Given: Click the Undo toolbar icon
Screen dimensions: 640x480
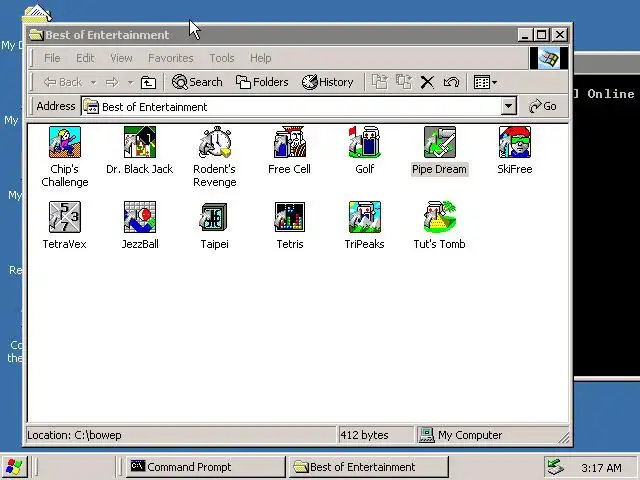Looking at the screenshot, I should click(451, 82).
